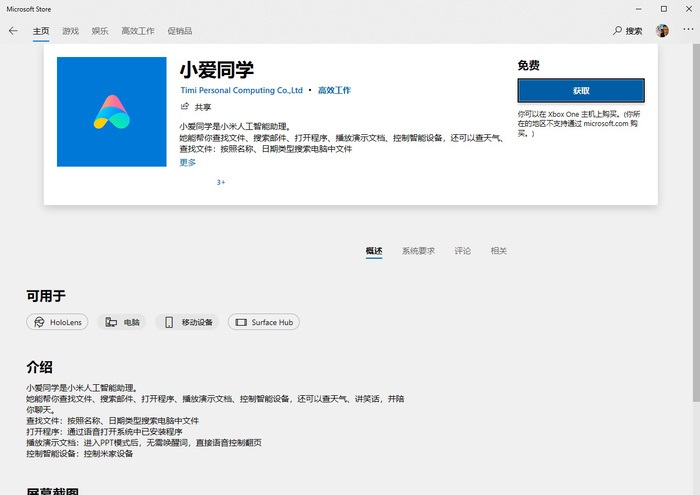Switch to the 系统要求 section
The width and height of the screenshot is (700, 495).
click(418, 251)
